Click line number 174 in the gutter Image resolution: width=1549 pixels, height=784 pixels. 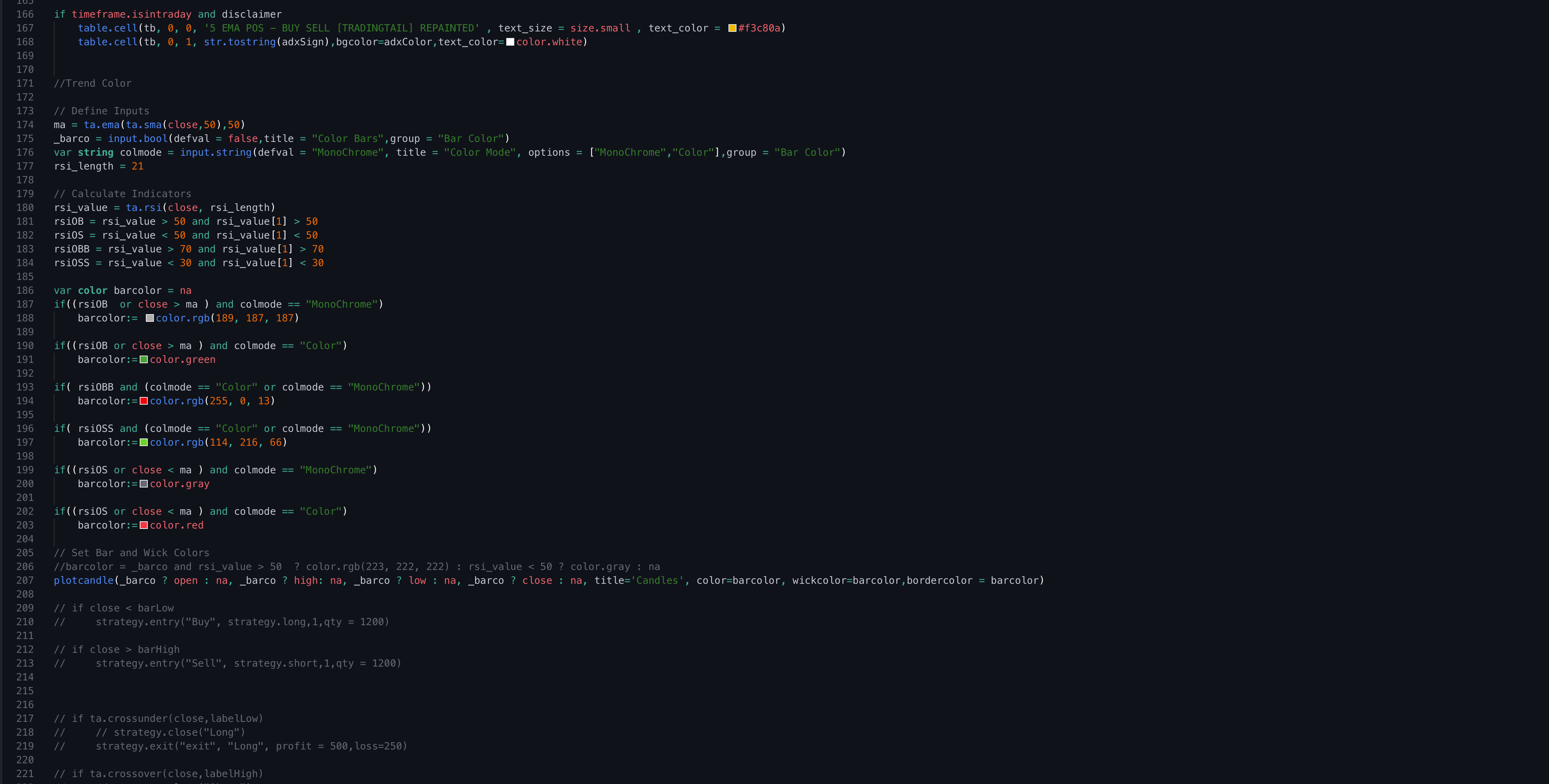[25, 125]
